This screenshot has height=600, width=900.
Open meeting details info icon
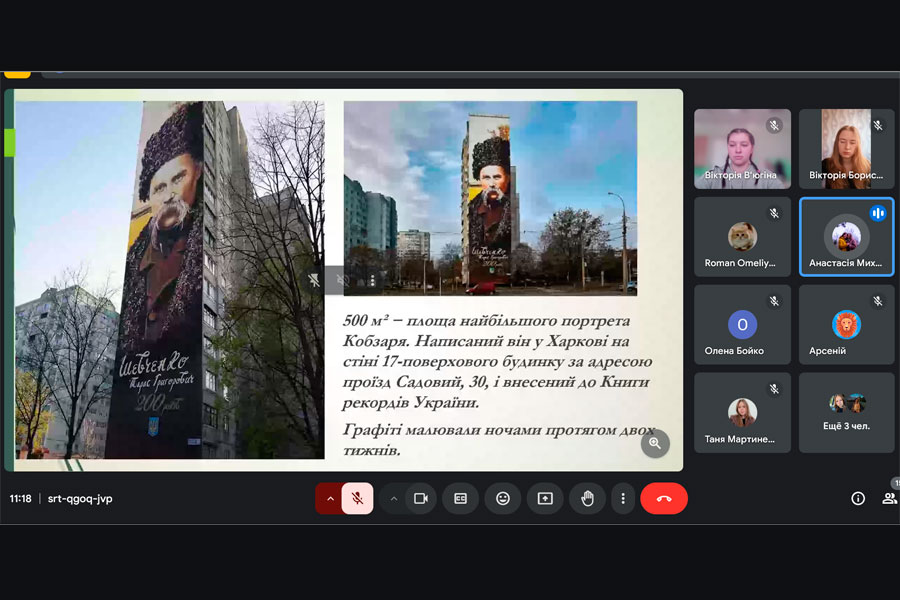click(x=858, y=498)
